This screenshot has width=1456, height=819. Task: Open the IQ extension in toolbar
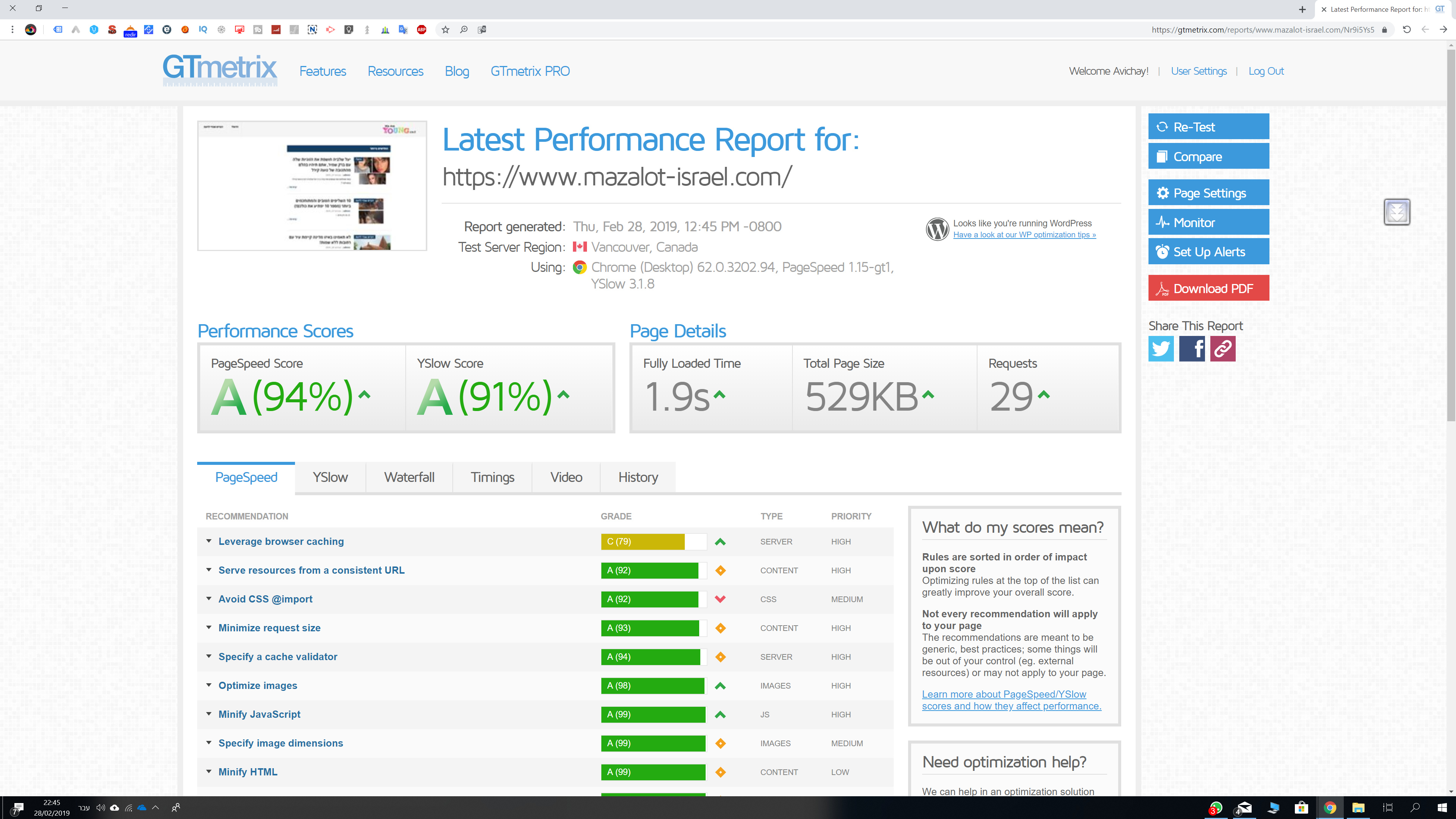coord(203,30)
